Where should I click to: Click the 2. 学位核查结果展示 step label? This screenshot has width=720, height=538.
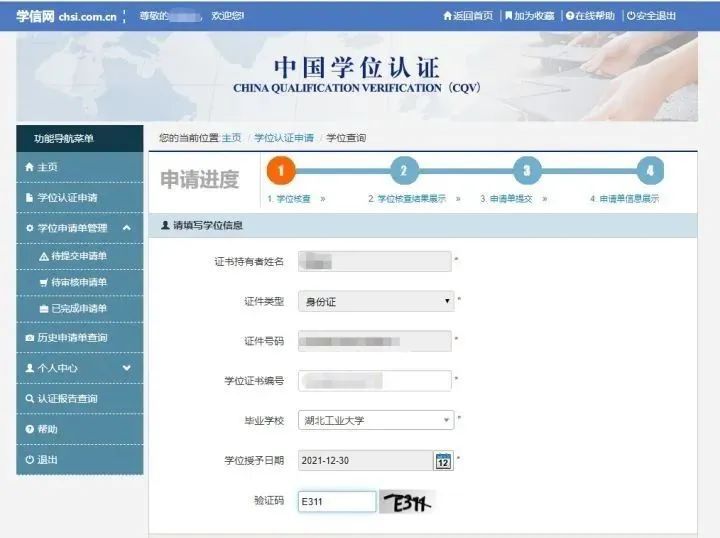pos(407,199)
